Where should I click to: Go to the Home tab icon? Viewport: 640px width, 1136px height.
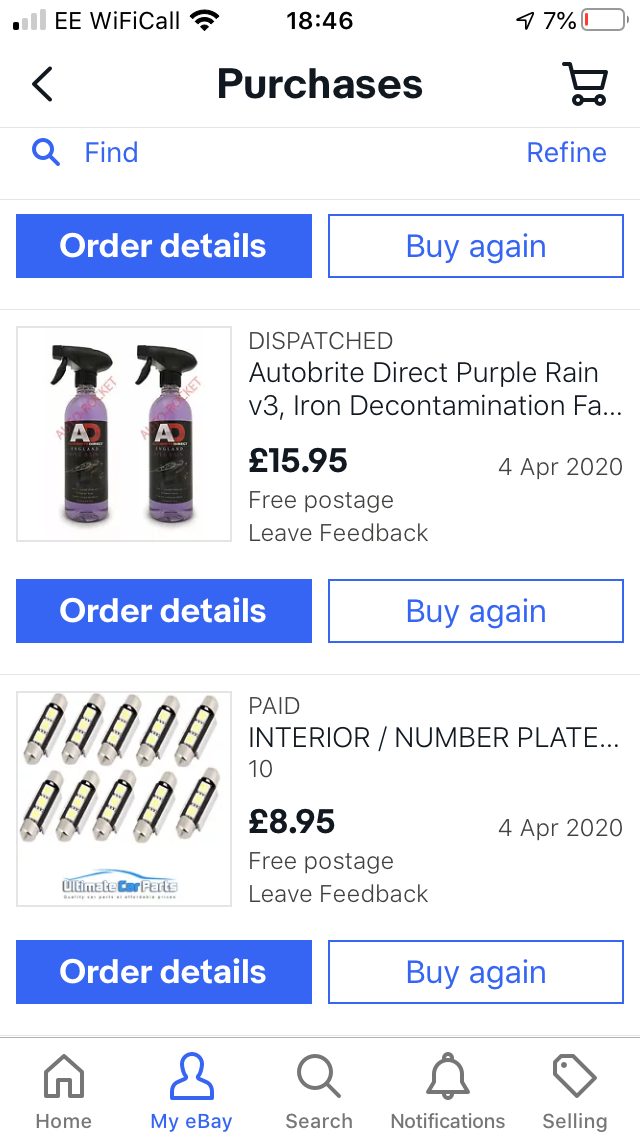point(64,1079)
